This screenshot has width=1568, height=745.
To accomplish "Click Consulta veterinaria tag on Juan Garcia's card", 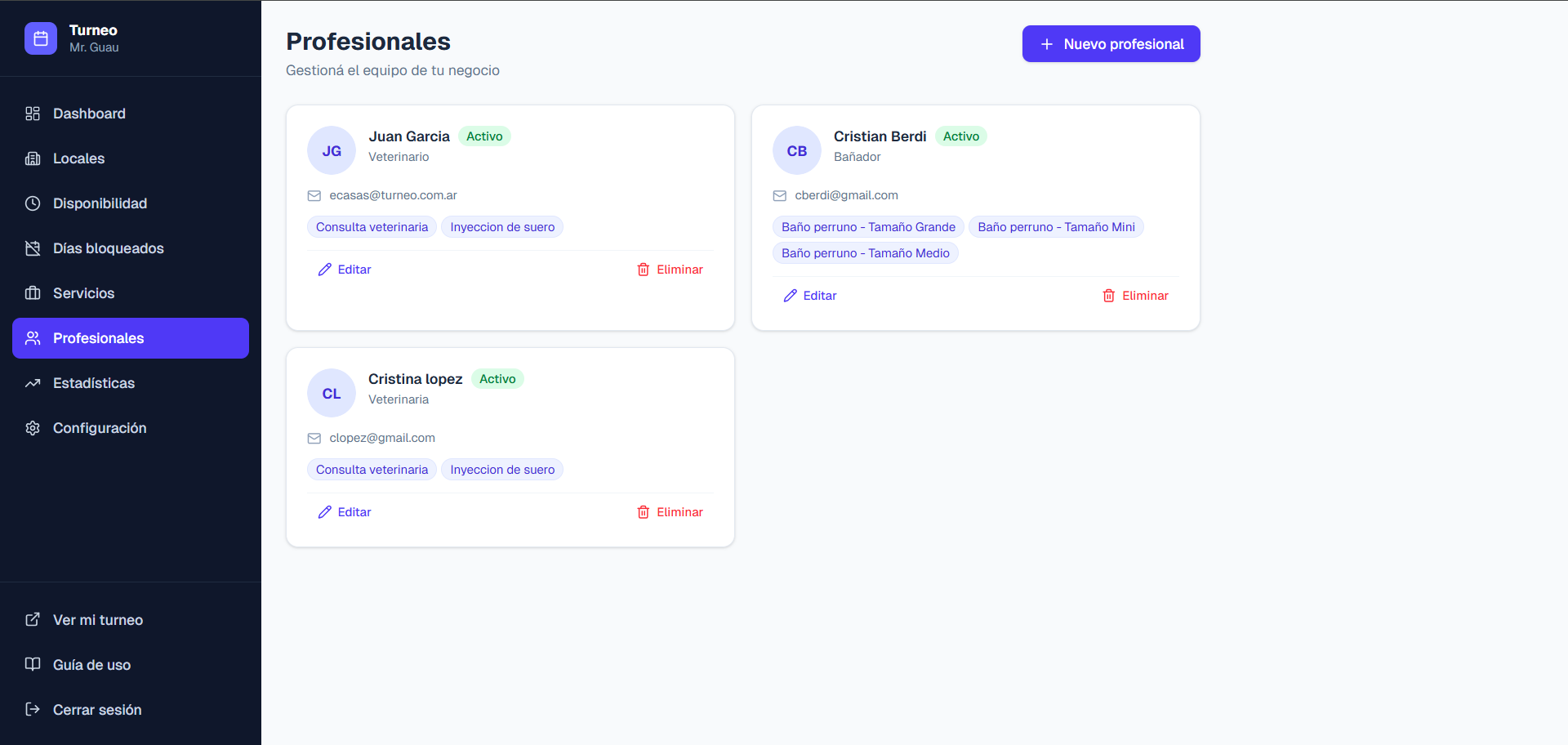I will pyautogui.click(x=372, y=227).
